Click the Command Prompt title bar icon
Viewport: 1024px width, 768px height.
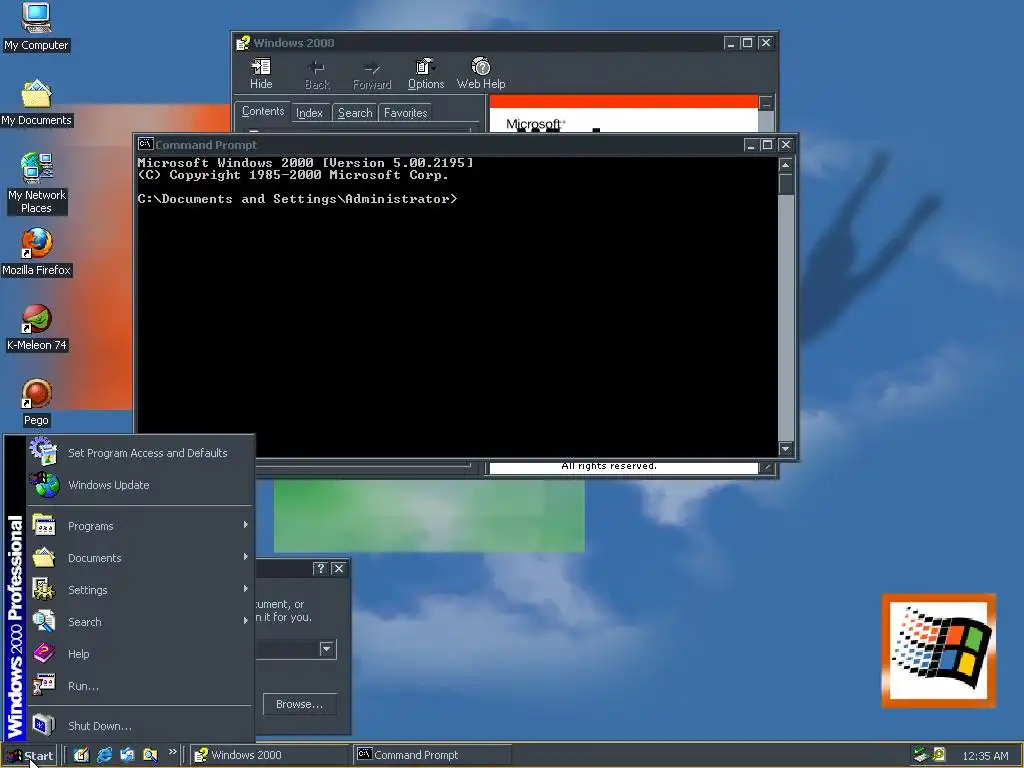tap(146, 144)
